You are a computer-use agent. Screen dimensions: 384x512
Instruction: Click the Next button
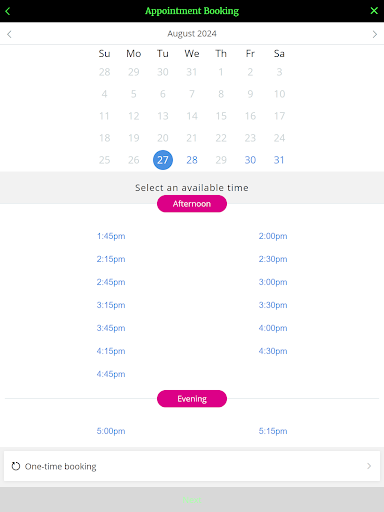coord(192,500)
